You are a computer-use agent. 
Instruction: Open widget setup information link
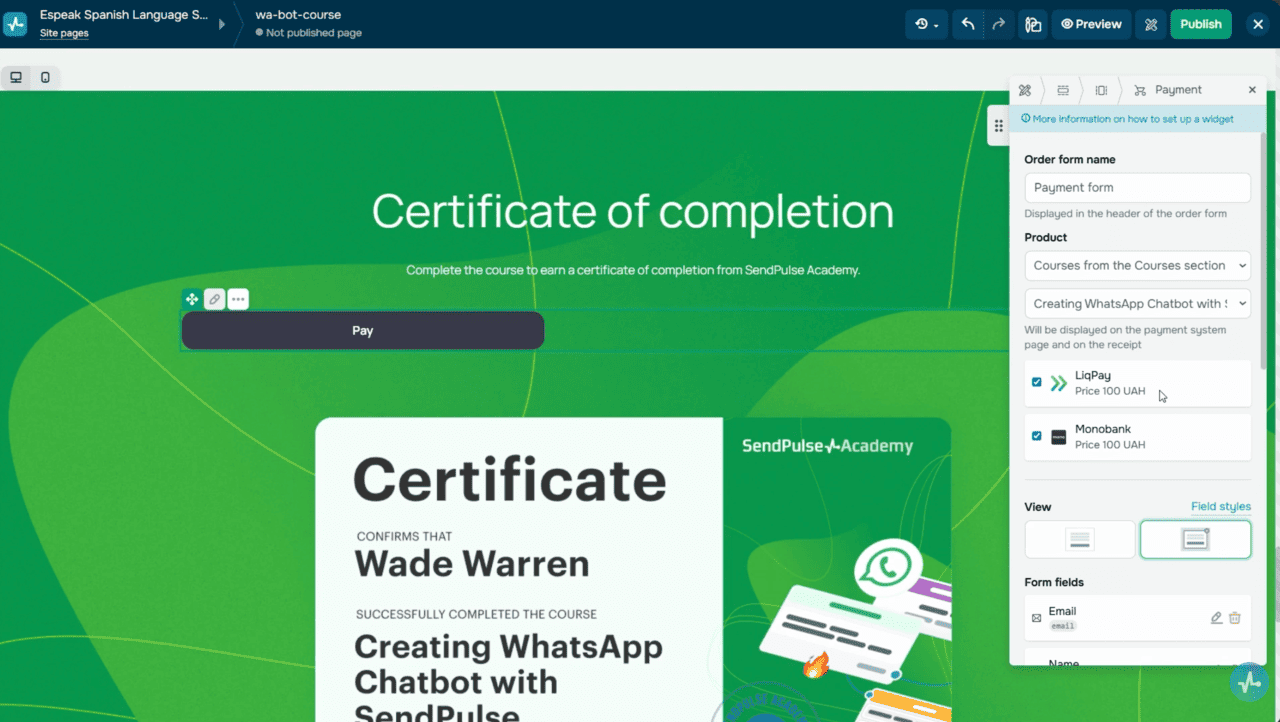pos(1127,119)
